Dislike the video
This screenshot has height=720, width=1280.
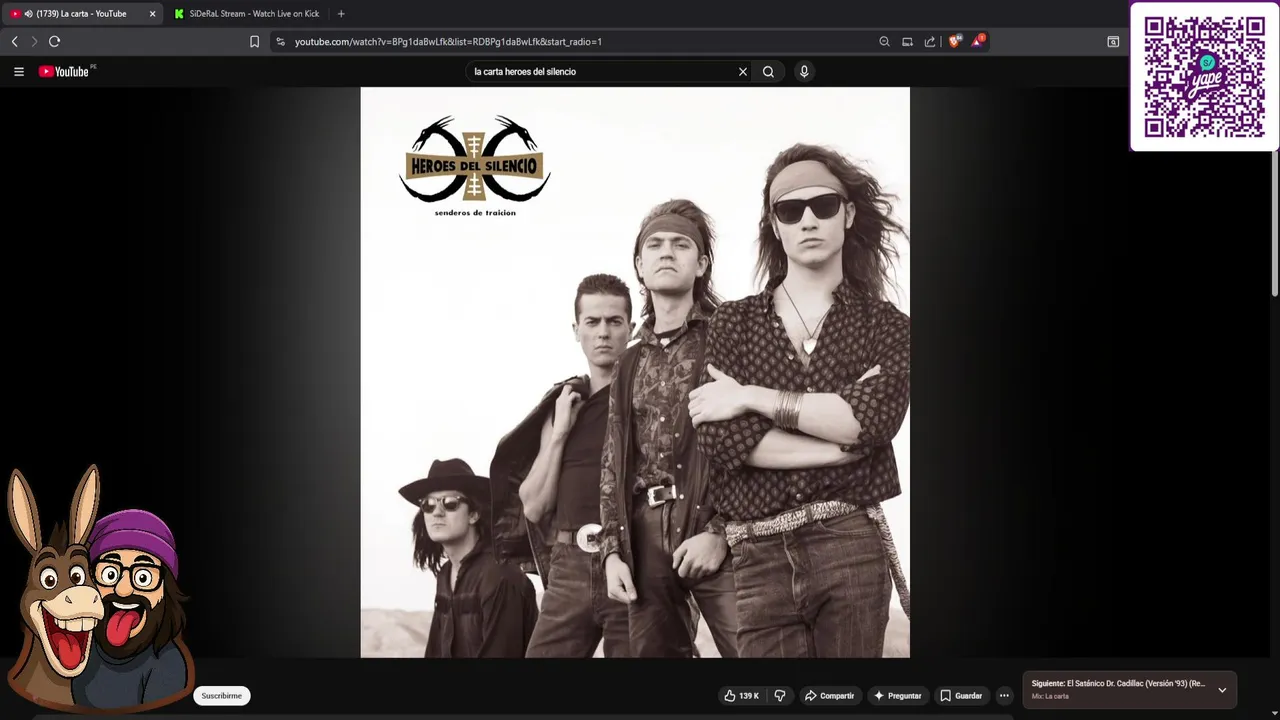pos(780,696)
